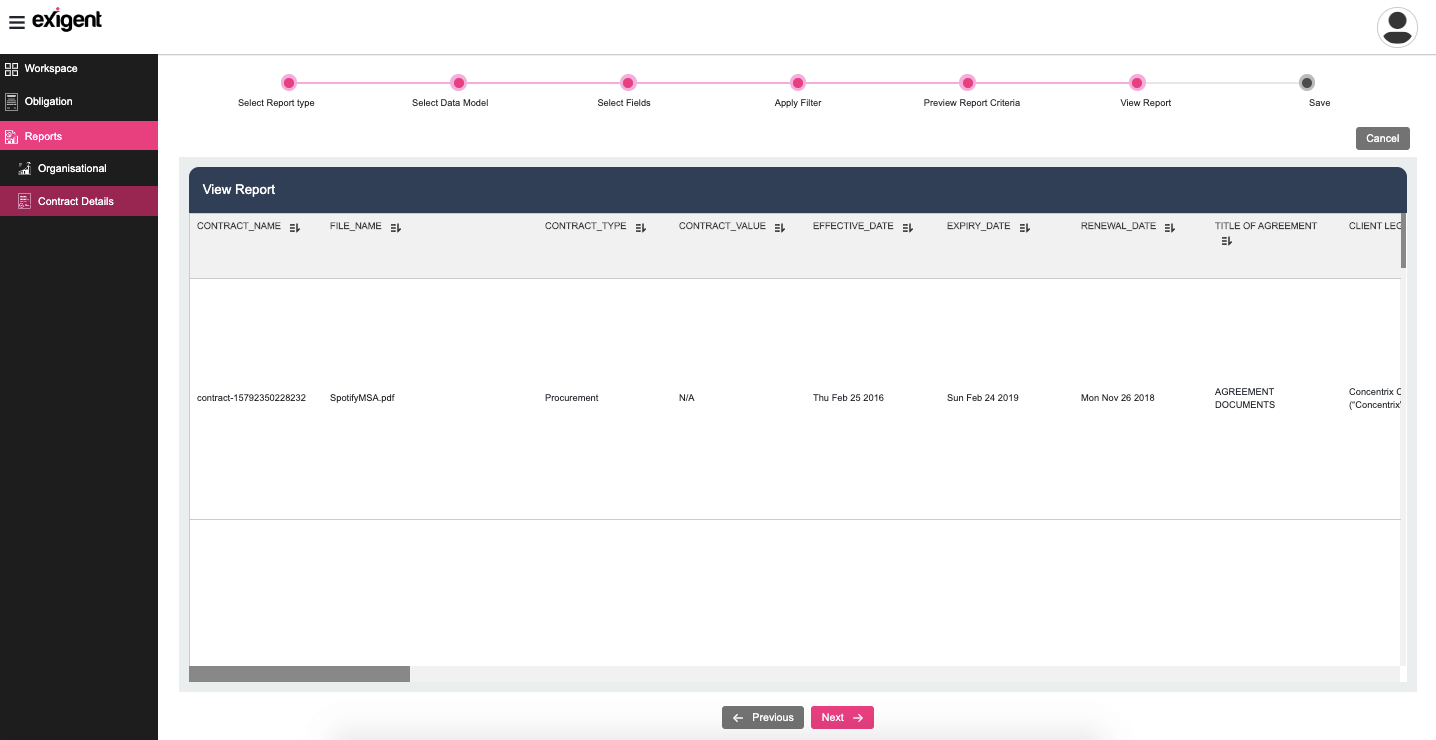Image resolution: width=1436 pixels, height=740 pixels.
Task: Open the hamburger menu icon
Action: pos(17,23)
